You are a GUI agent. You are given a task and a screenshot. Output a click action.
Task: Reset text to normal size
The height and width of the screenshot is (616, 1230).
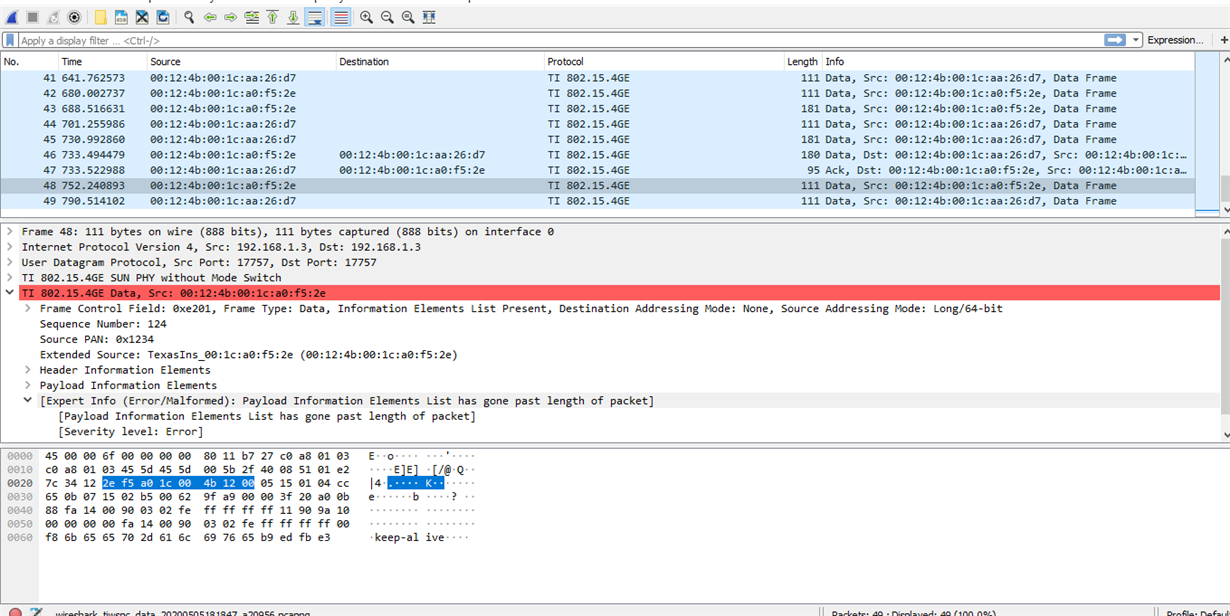[408, 17]
